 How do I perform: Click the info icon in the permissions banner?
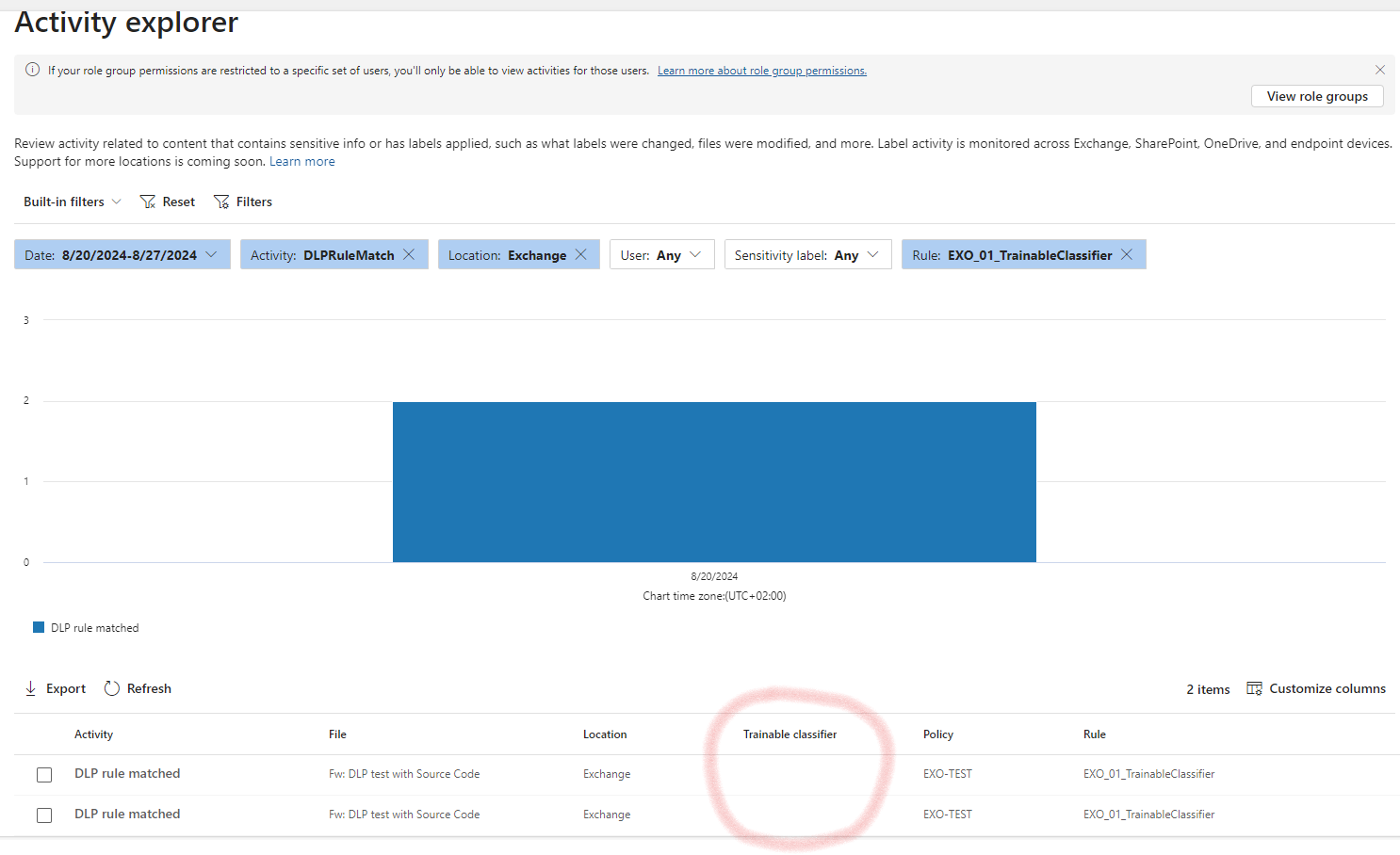pyautogui.click(x=33, y=70)
